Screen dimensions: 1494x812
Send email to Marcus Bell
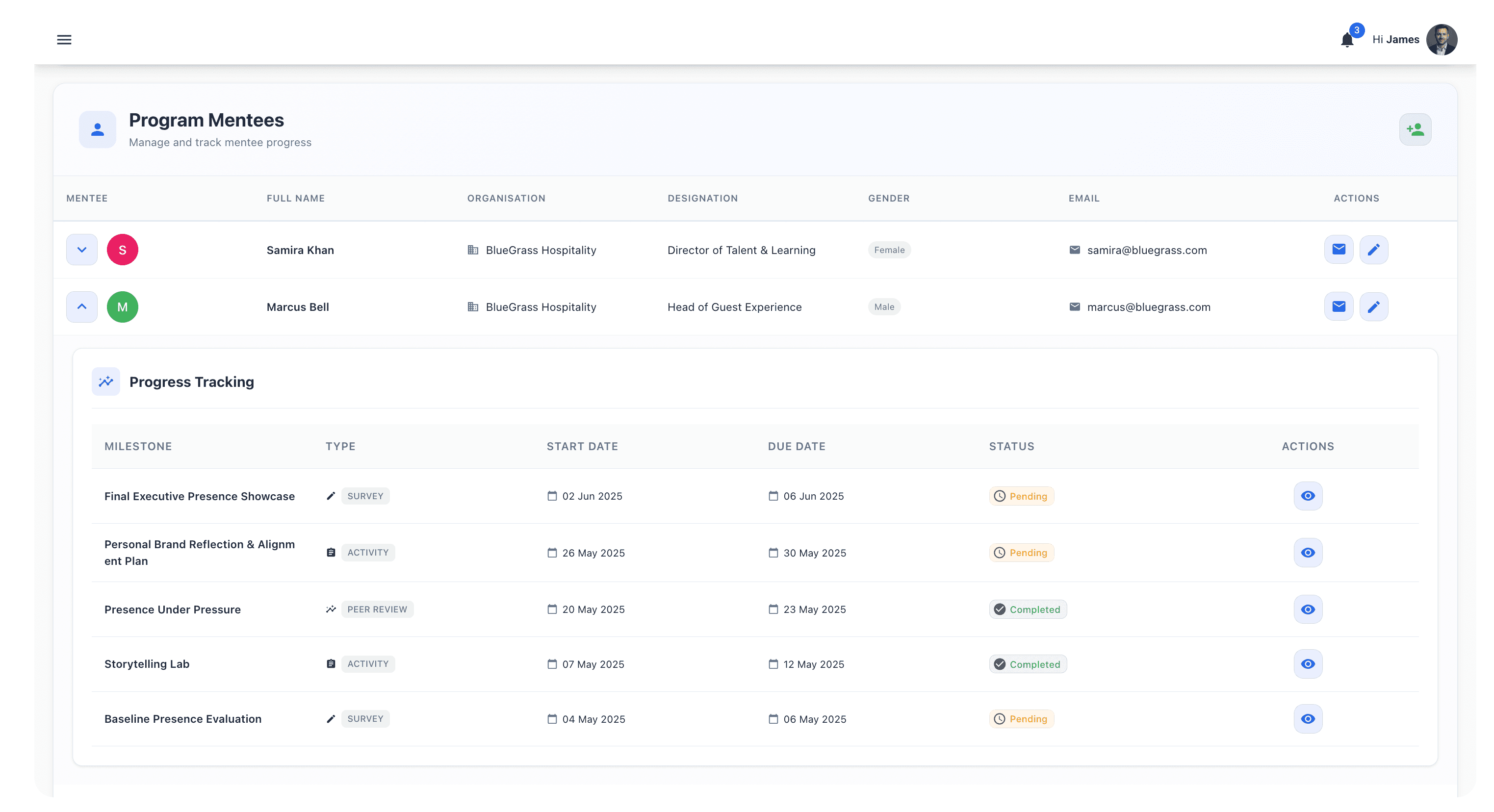pos(1339,306)
